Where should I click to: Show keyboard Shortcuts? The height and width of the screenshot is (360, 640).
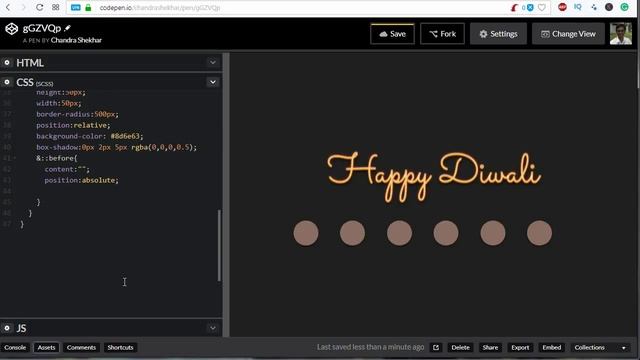coord(120,347)
